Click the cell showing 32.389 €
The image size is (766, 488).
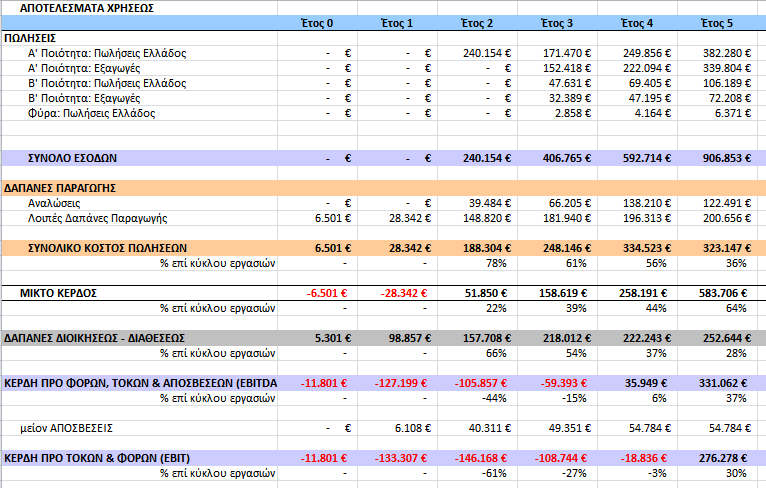(570, 98)
